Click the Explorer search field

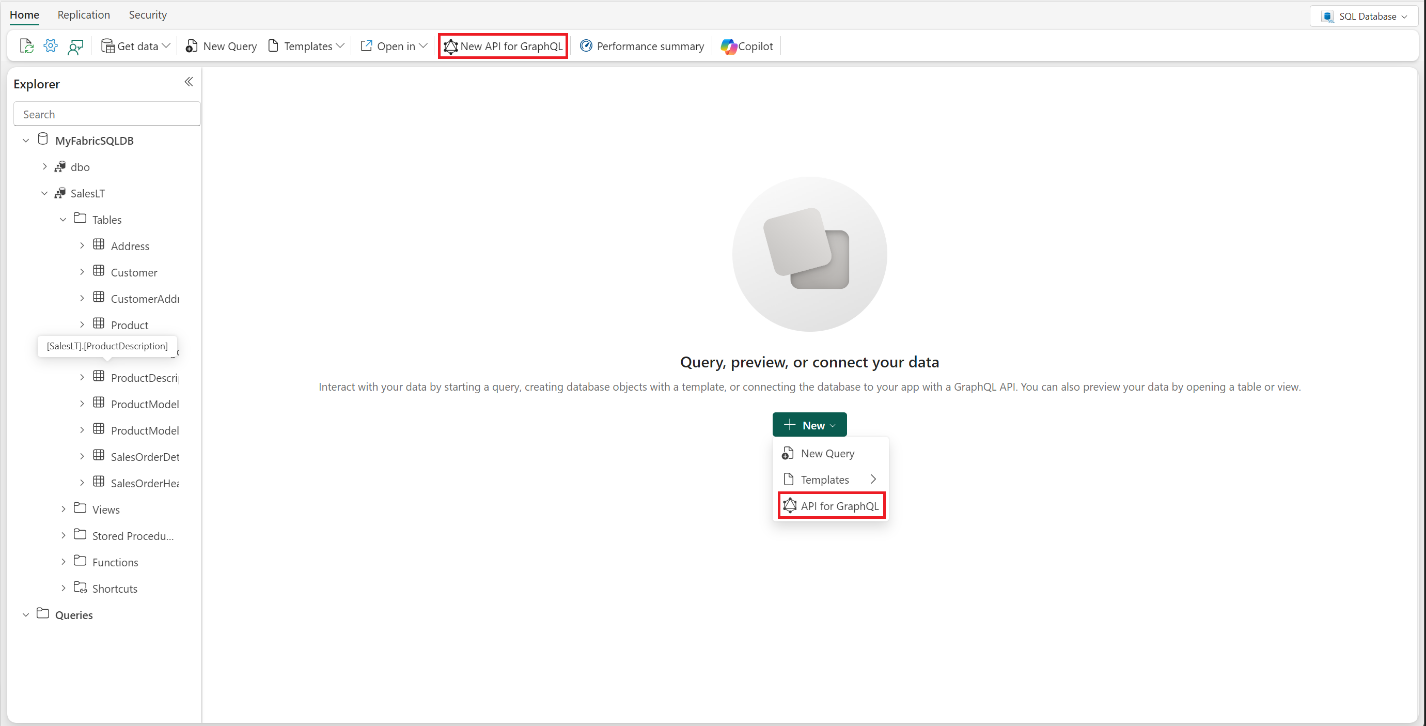point(106,113)
